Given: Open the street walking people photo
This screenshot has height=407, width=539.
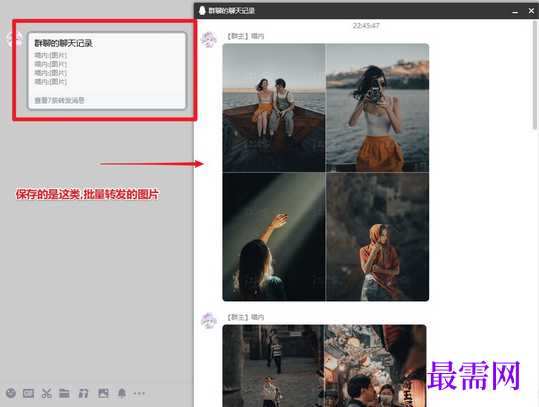Looking at the screenshot, I should point(273,366).
